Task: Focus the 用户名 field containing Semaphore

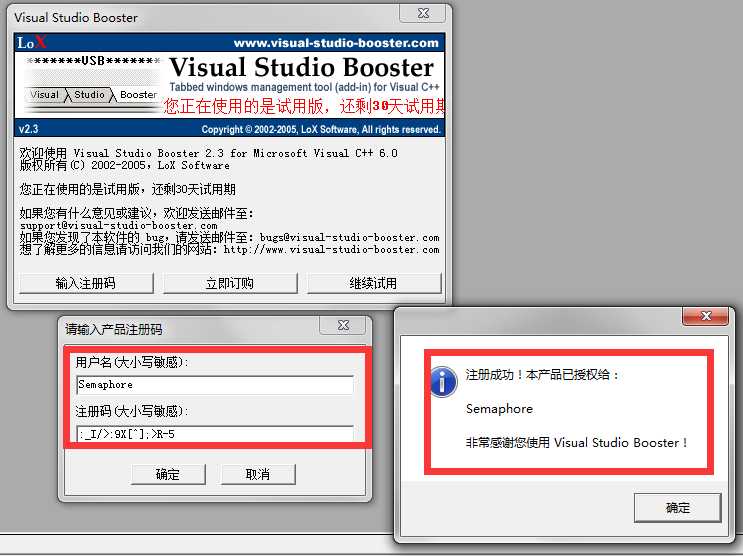Action: coord(215,384)
